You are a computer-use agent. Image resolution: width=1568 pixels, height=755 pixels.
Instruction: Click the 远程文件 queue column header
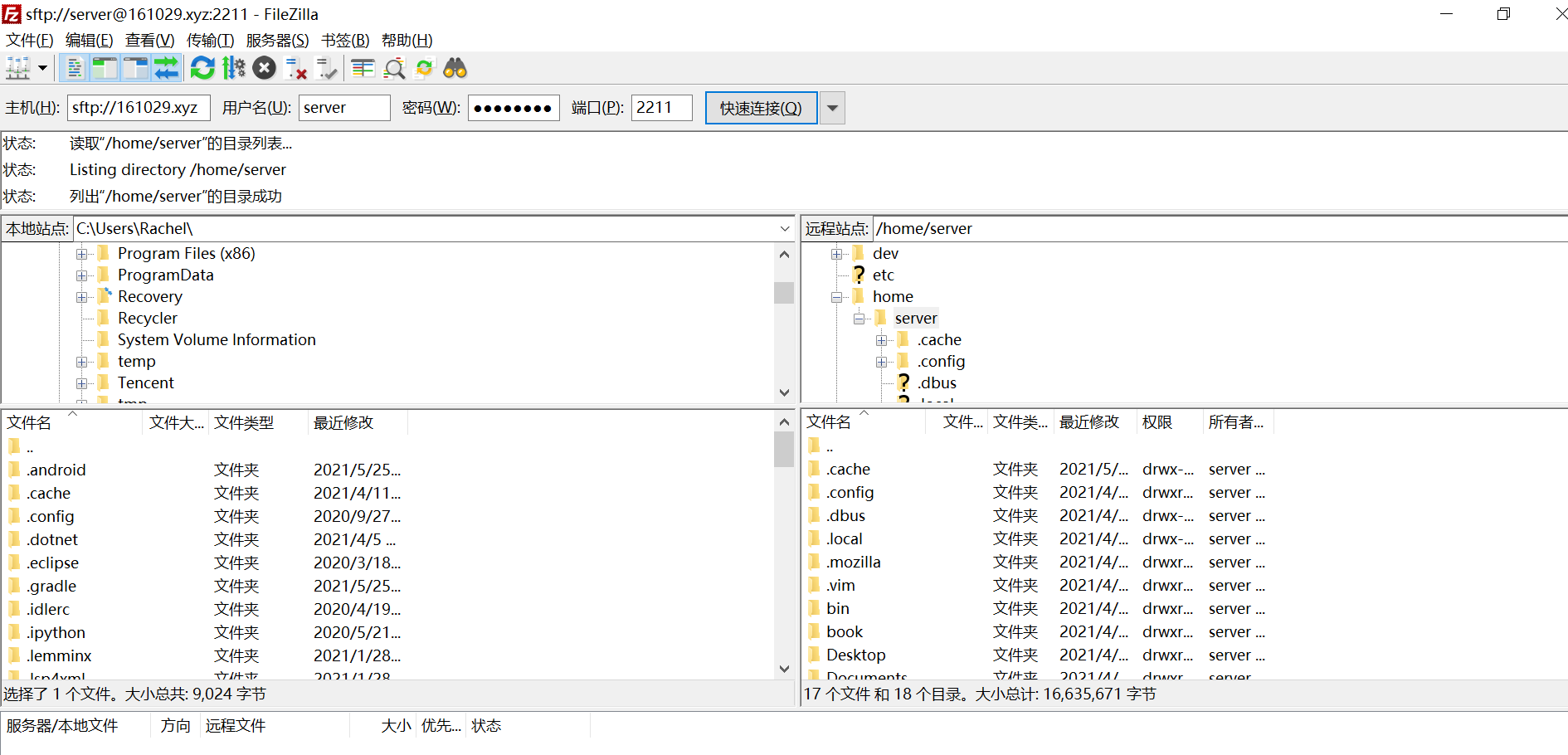tap(275, 726)
